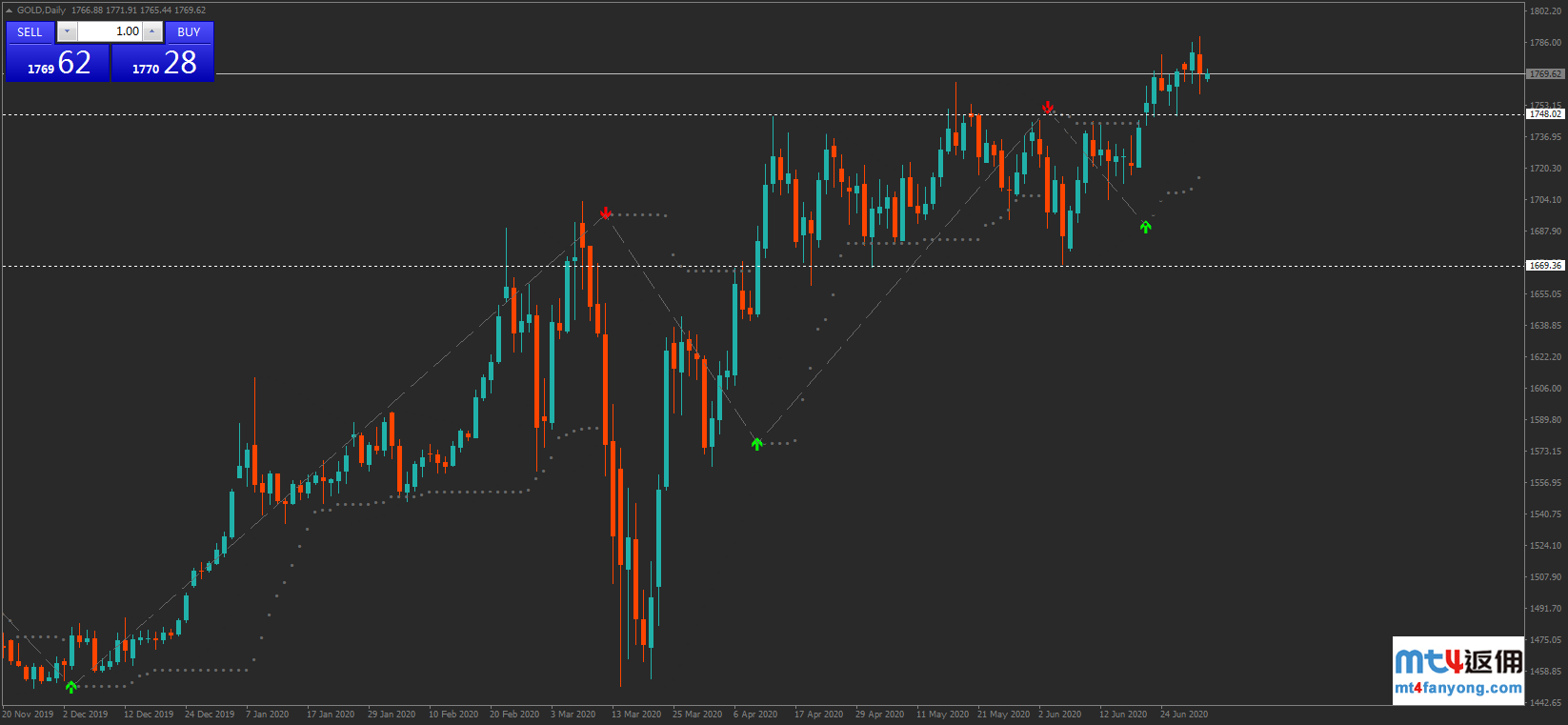Click the GOLD,Daily chart title
Viewport: 1568px width, 725px height.
[42, 10]
